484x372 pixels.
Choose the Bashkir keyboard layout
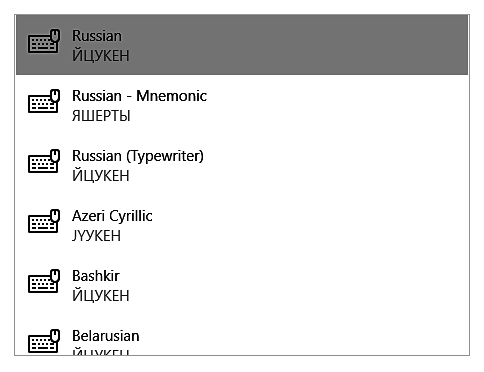[242, 285]
